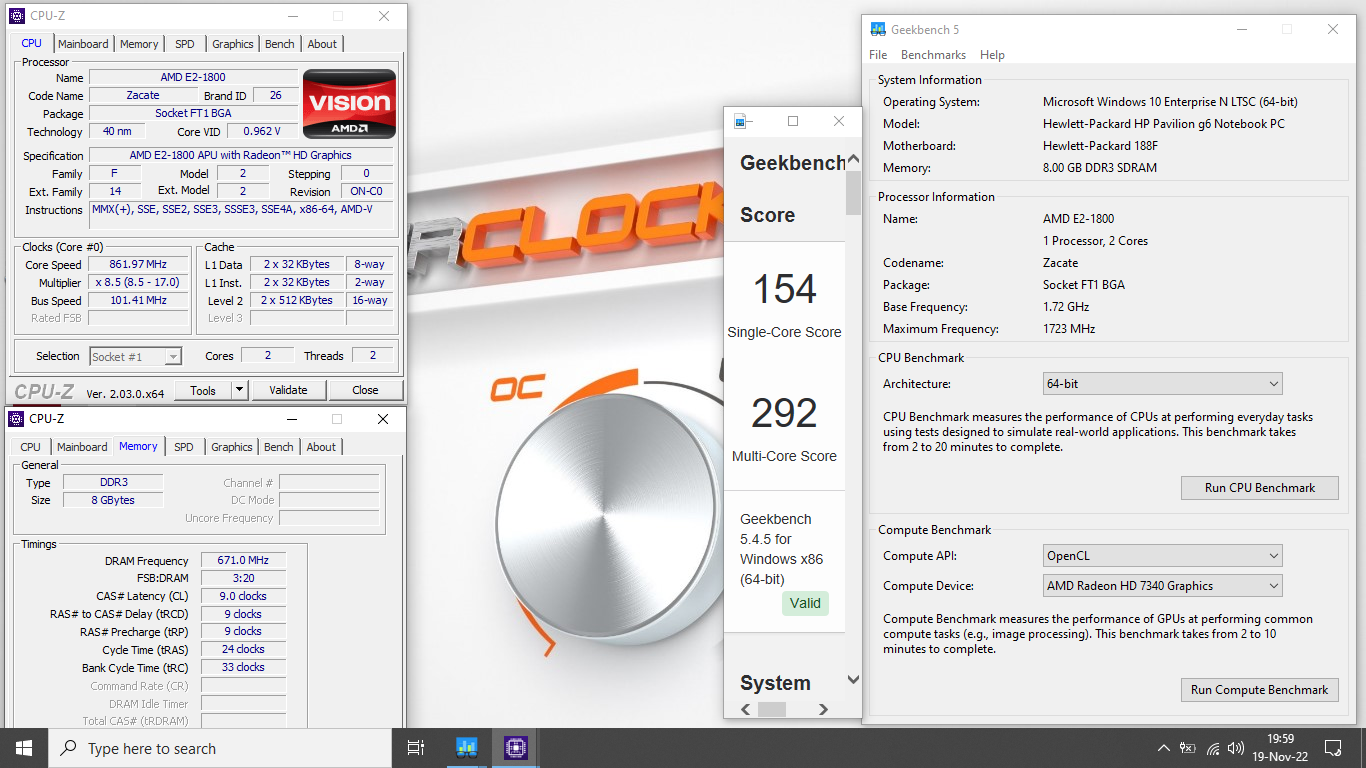Select Bench tab in lower CPU-Z window
This screenshot has width=1366, height=768.
(279, 447)
